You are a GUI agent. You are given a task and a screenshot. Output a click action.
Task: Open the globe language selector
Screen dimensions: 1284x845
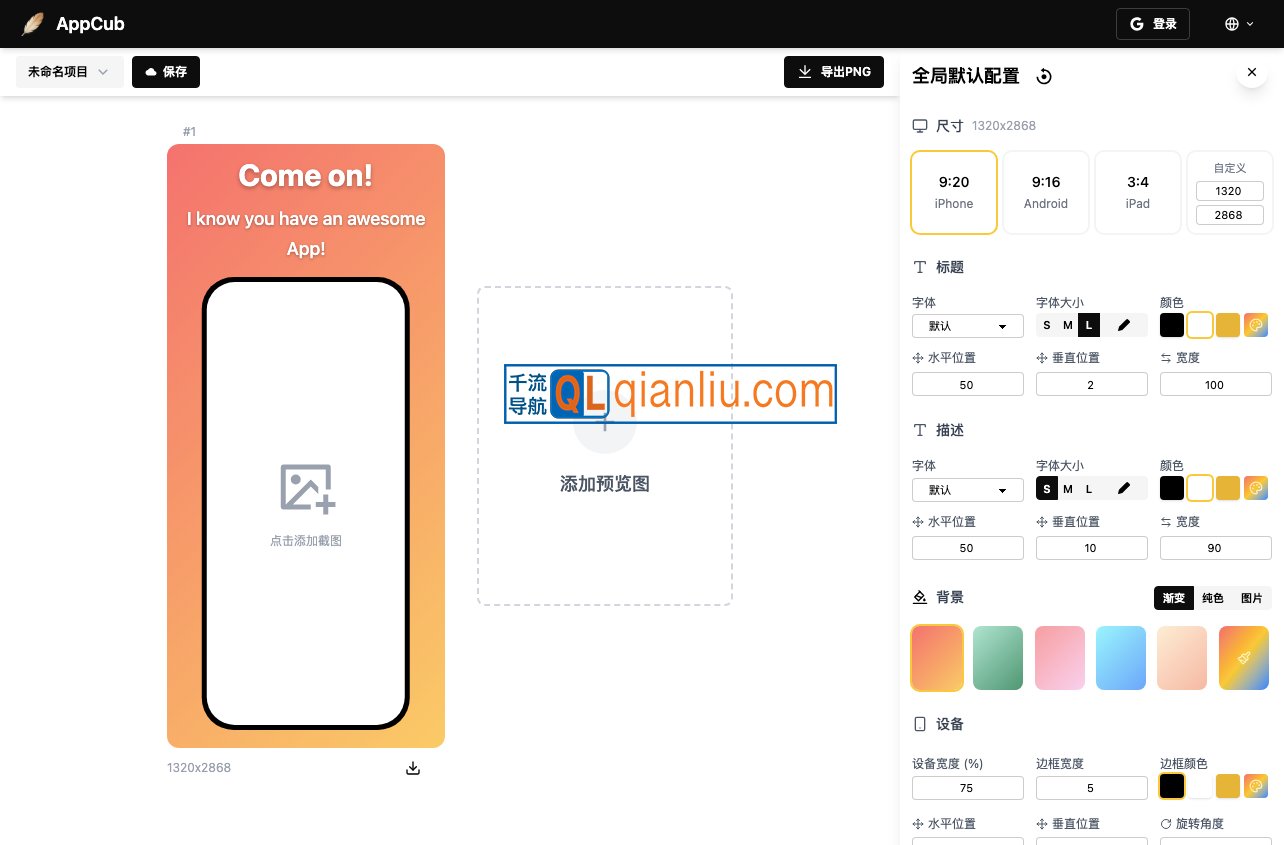(x=1238, y=23)
